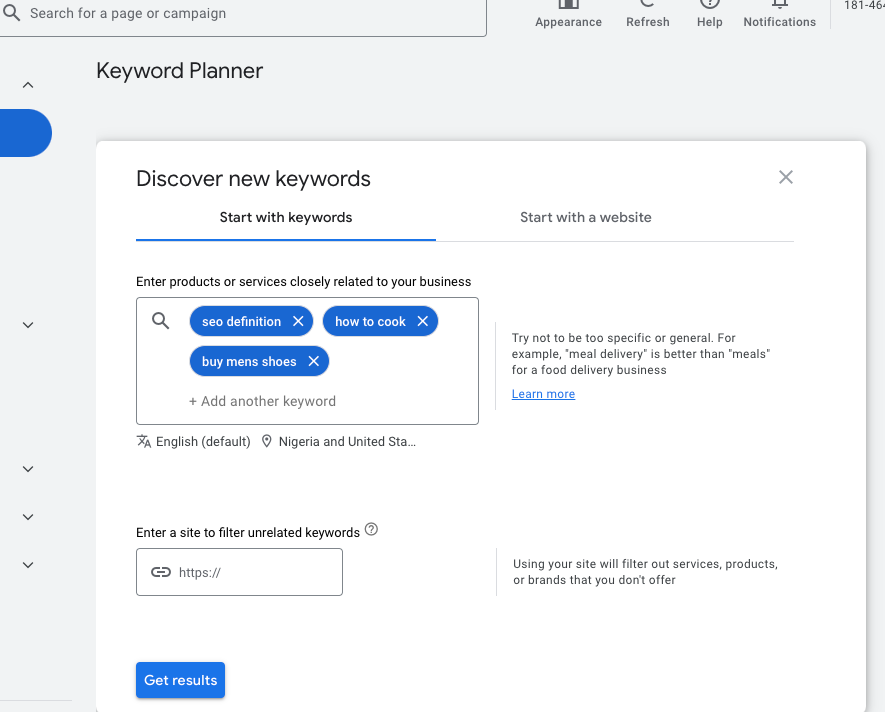Select the Start with keywords tab
Screen dimensions: 885x712
tap(285, 217)
